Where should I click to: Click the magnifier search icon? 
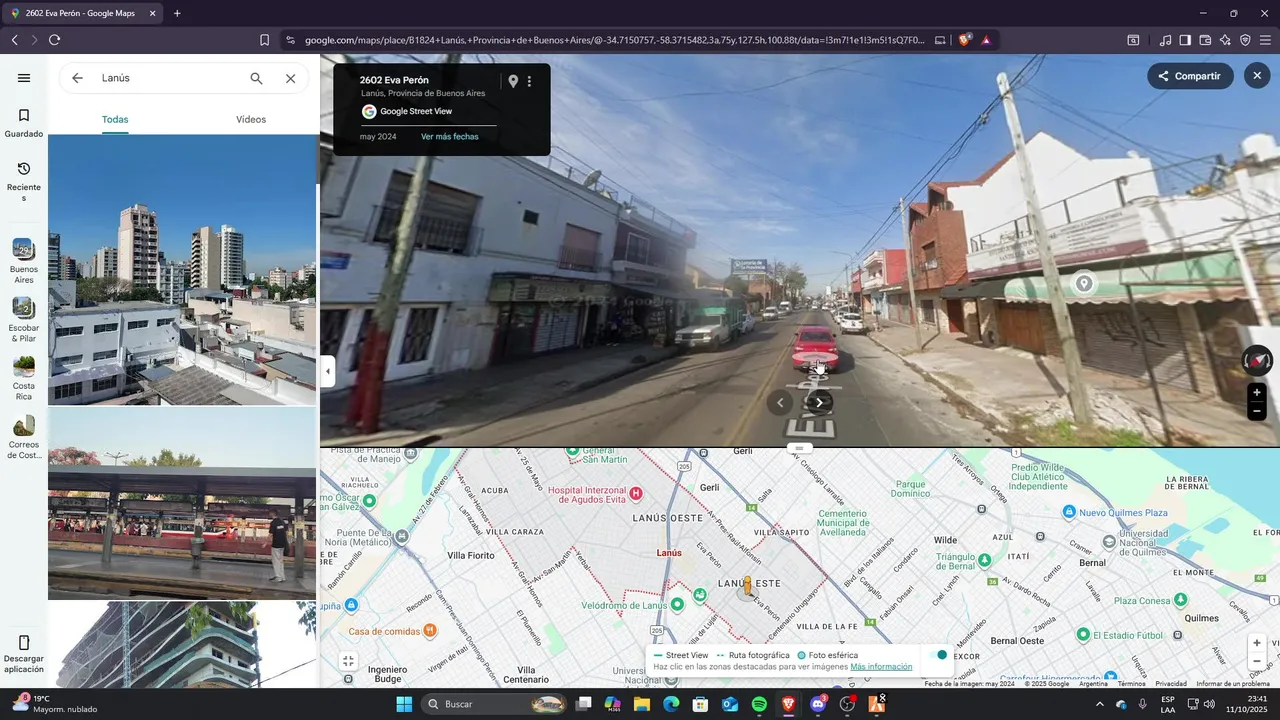click(256, 78)
